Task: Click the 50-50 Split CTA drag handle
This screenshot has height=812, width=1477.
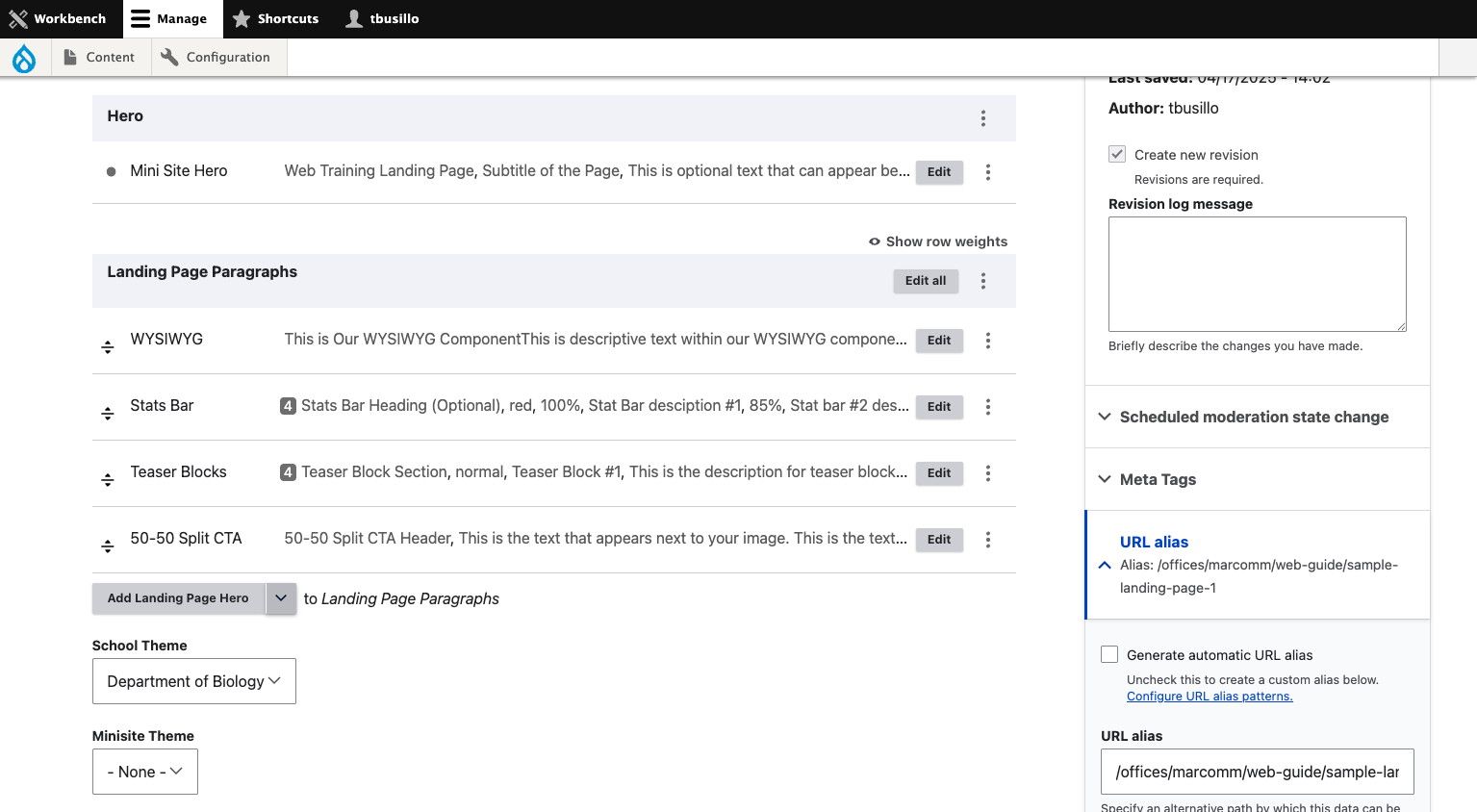Action: [x=108, y=546]
